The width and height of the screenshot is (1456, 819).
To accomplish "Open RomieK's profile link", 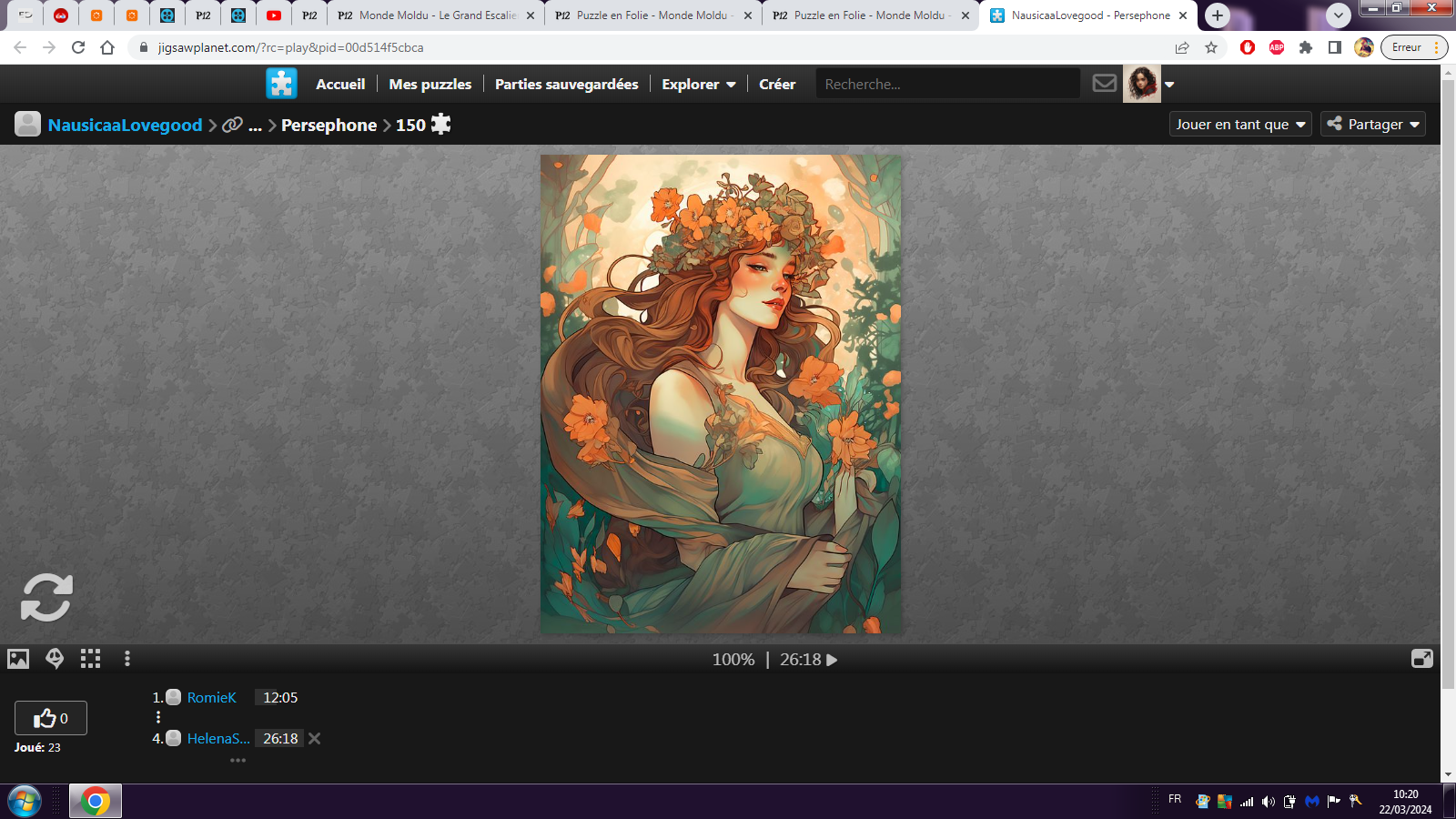I will [211, 698].
